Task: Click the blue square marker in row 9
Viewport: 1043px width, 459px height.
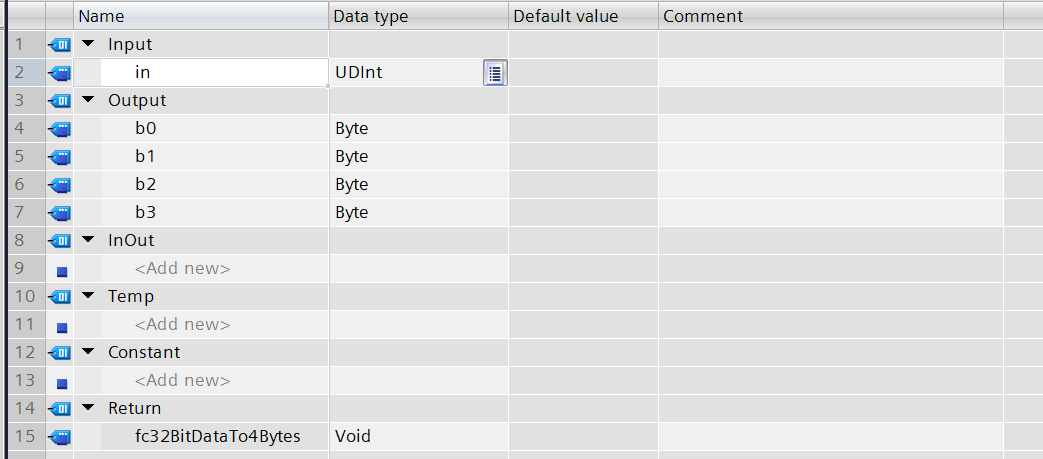Action: coord(61,269)
